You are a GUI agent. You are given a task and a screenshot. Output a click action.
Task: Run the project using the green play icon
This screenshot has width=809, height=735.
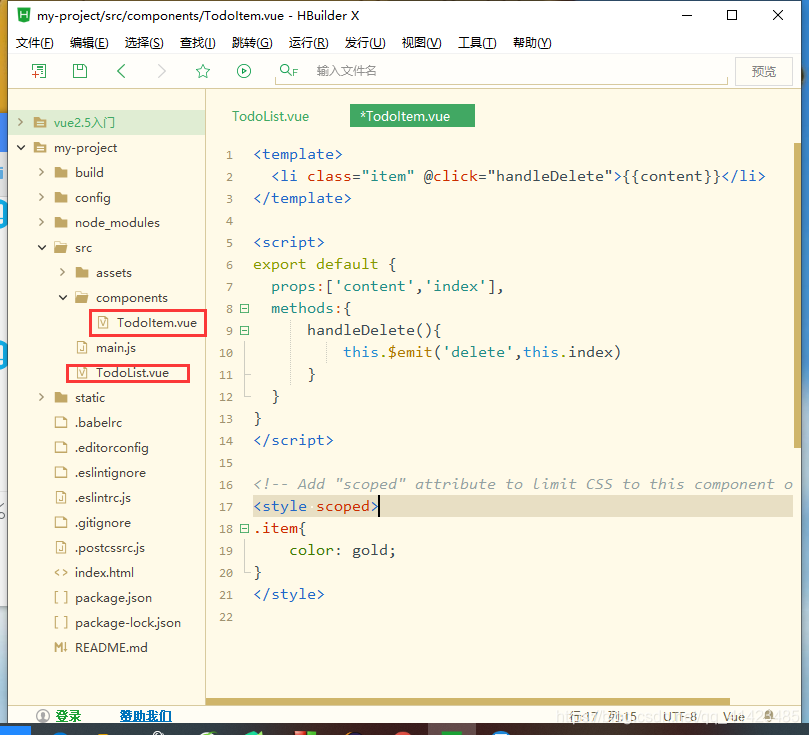[x=243, y=71]
